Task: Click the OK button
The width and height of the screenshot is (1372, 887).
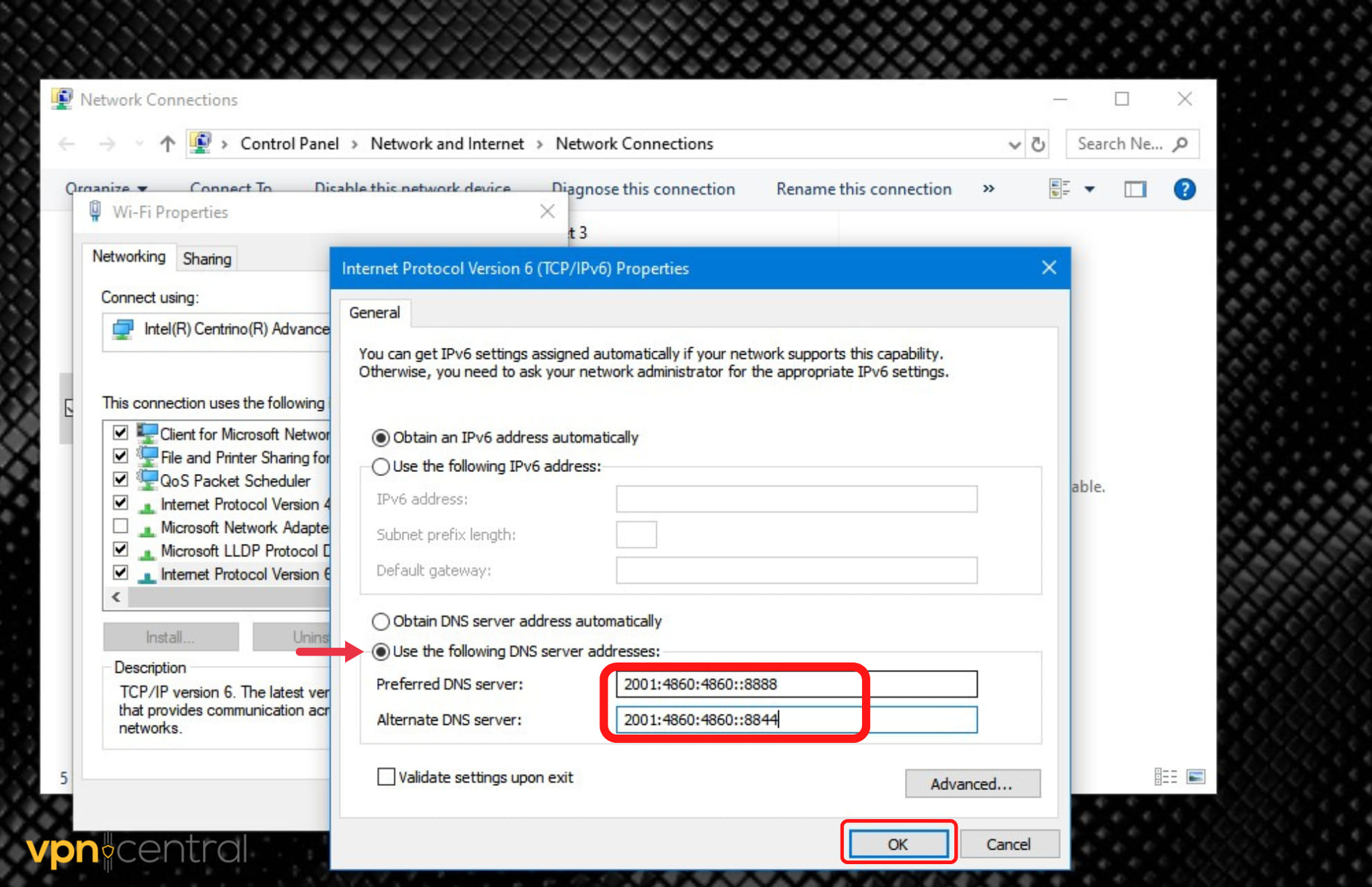Action: point(898,843)
